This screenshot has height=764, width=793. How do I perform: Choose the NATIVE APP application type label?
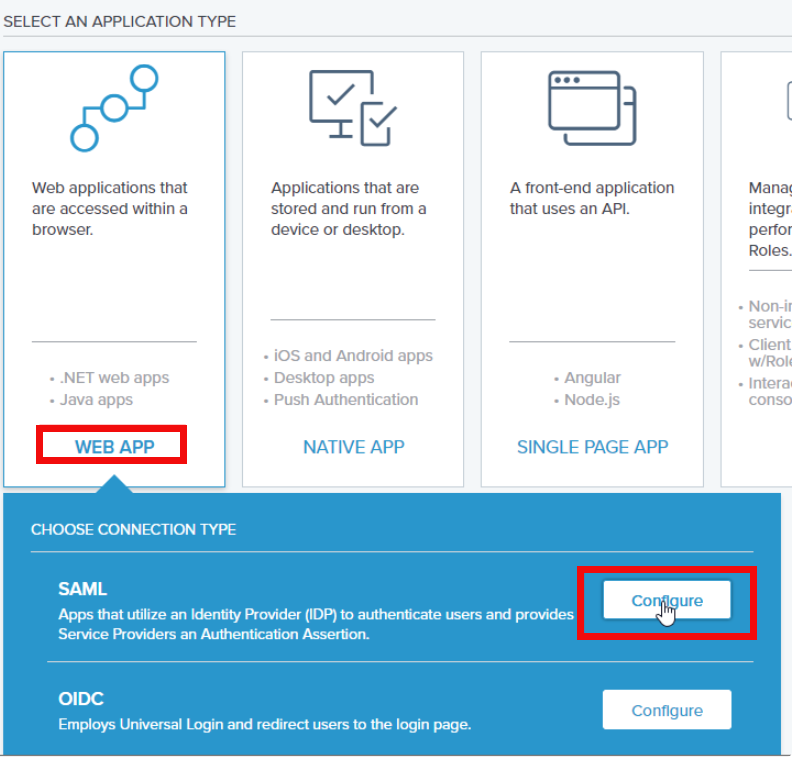(353, 447)
